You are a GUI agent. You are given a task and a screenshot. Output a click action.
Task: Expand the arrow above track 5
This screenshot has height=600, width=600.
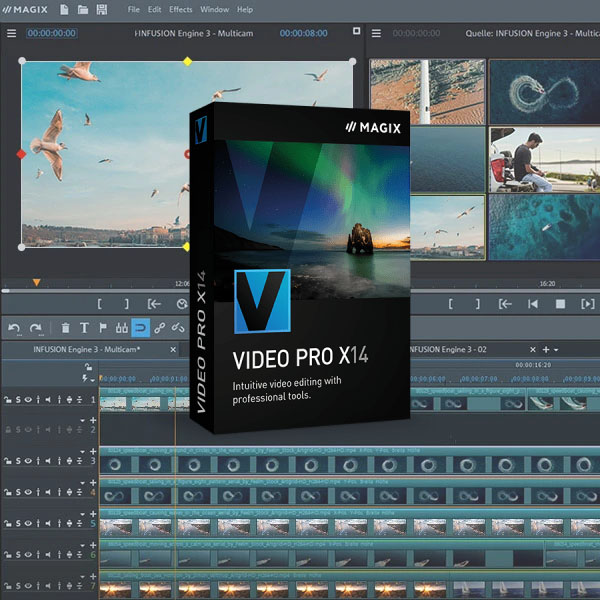tap(83, 514)
